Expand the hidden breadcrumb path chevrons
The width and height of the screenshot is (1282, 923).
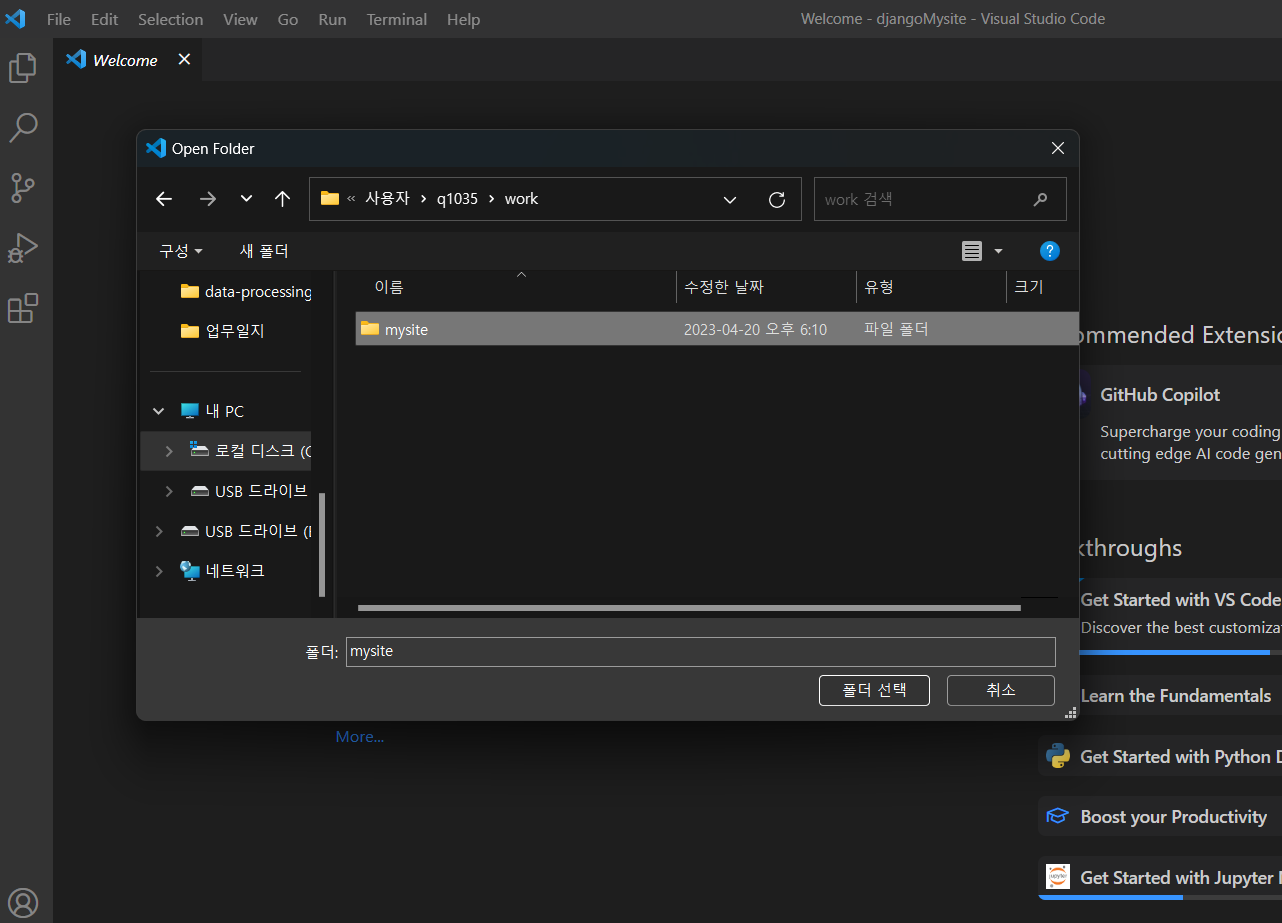[351, 199]
